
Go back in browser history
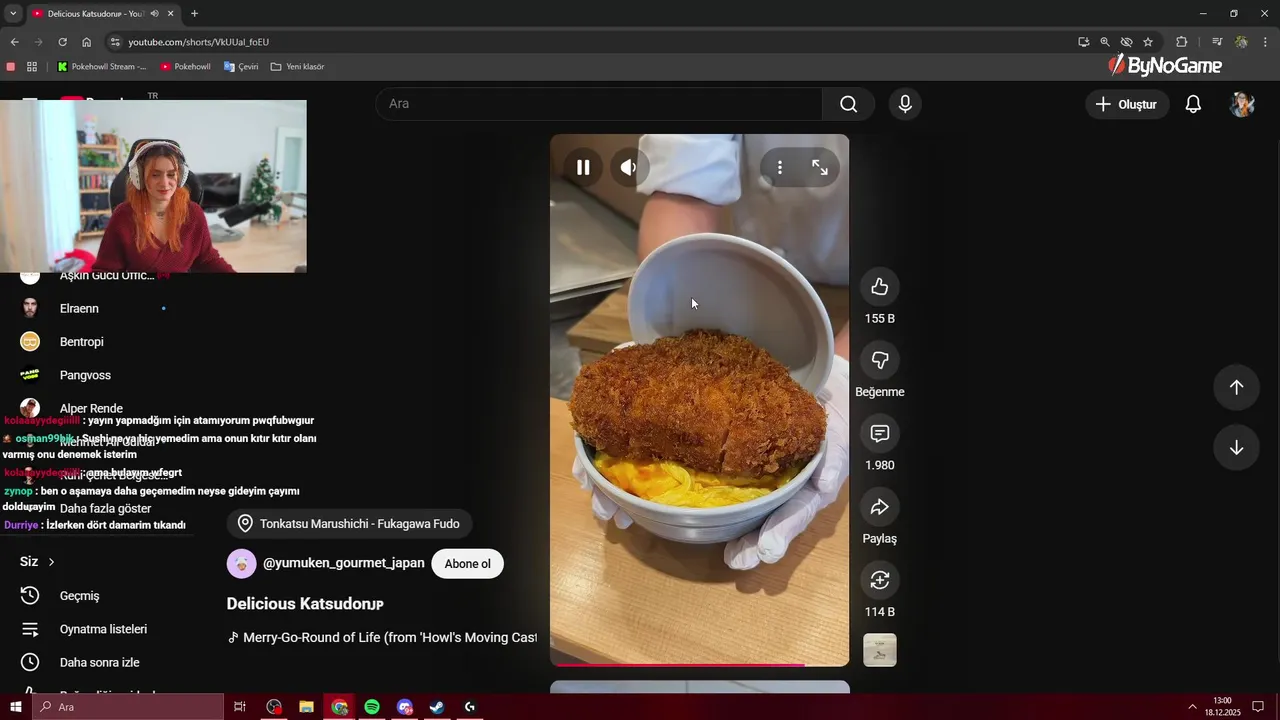point(14,42)
